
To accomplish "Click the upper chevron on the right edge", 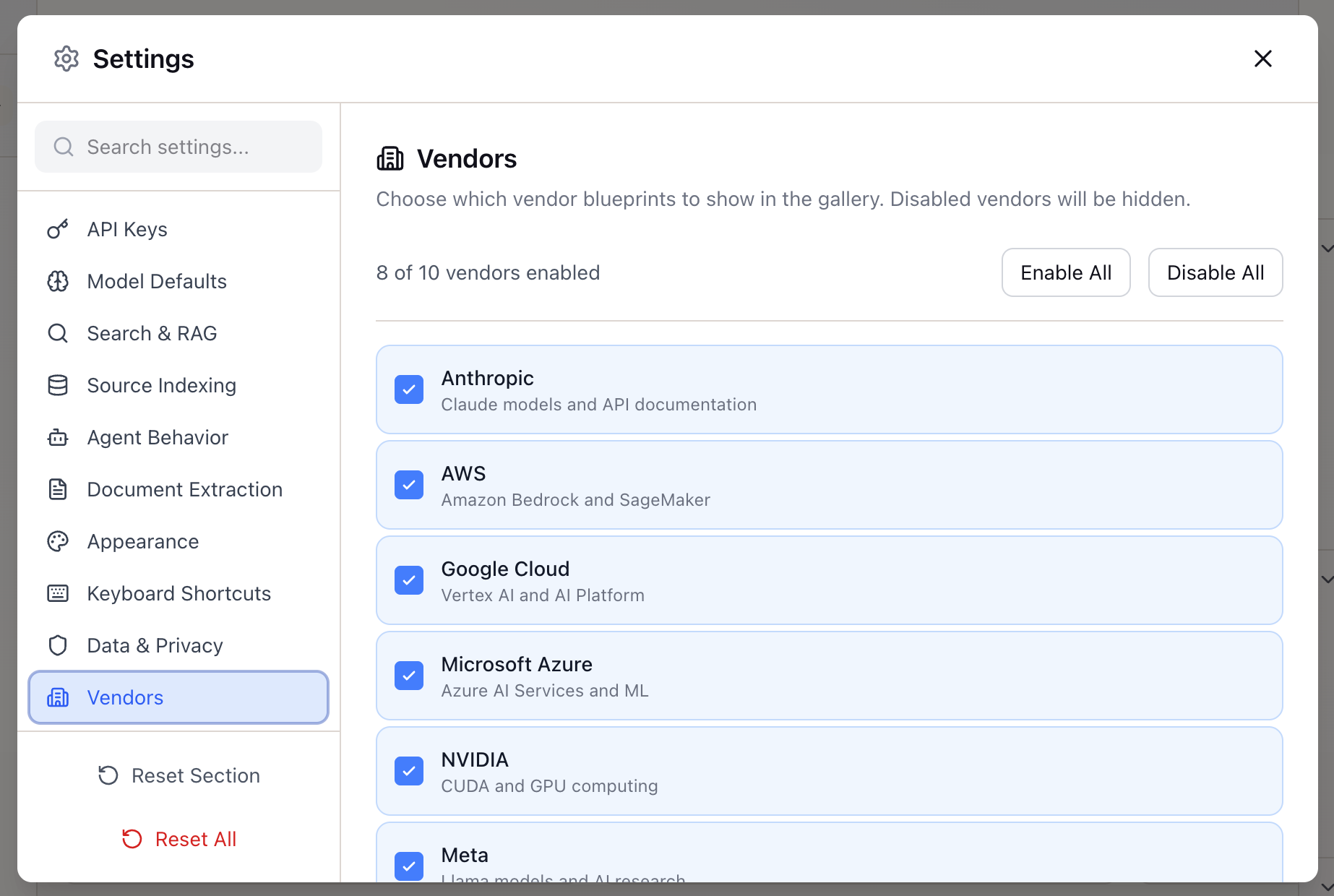I will (1327, 248).
